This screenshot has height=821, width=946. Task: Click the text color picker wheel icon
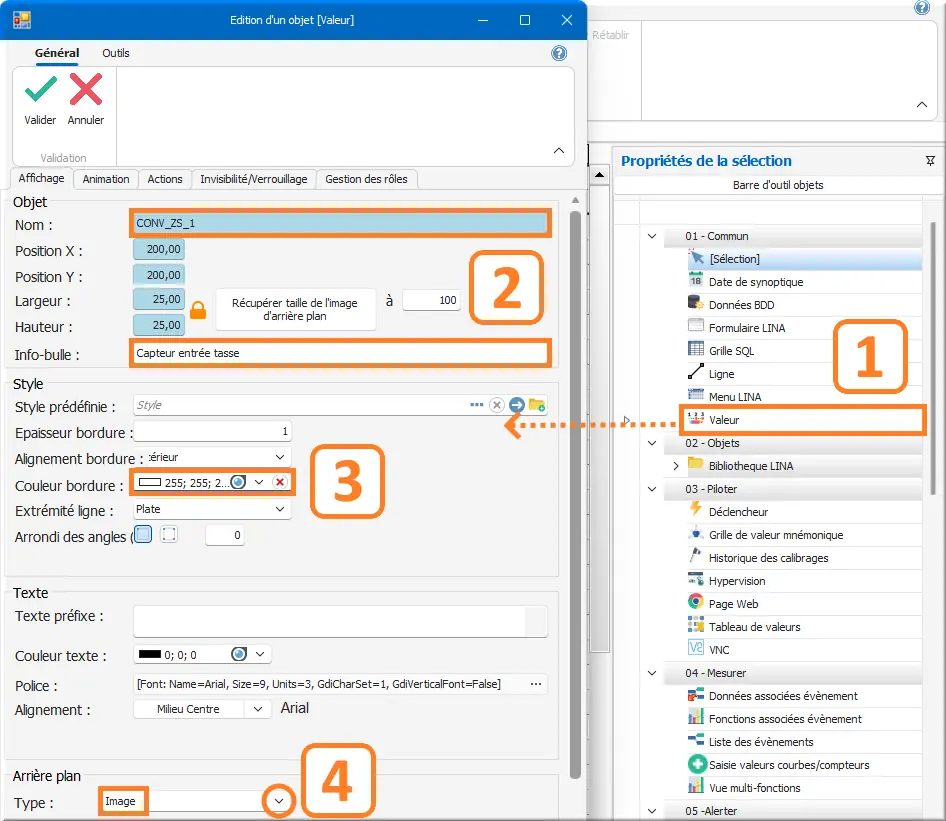pos(239,655)
